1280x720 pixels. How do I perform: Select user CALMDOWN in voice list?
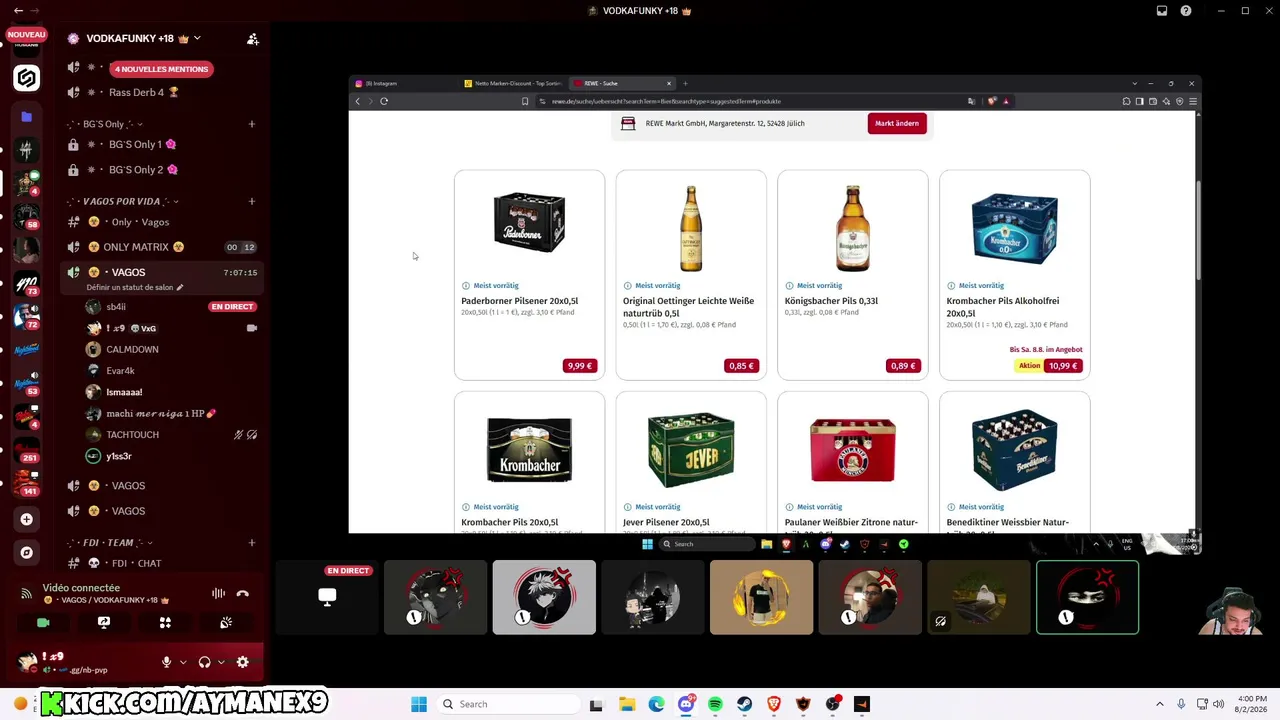pyautogui.click(x=132, y=349)
